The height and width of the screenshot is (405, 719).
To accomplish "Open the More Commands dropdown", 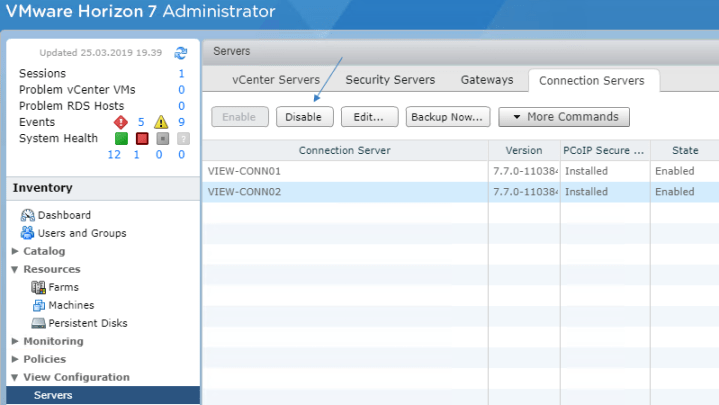I will 564,117.
